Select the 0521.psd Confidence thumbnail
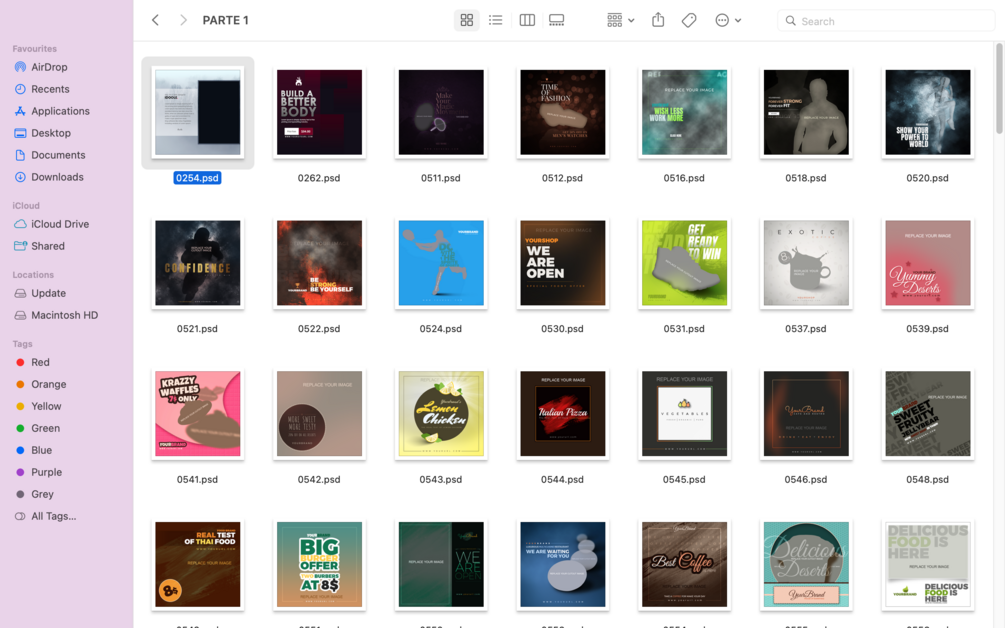Viewport: 1005px width, 628px height. [197, 263]
